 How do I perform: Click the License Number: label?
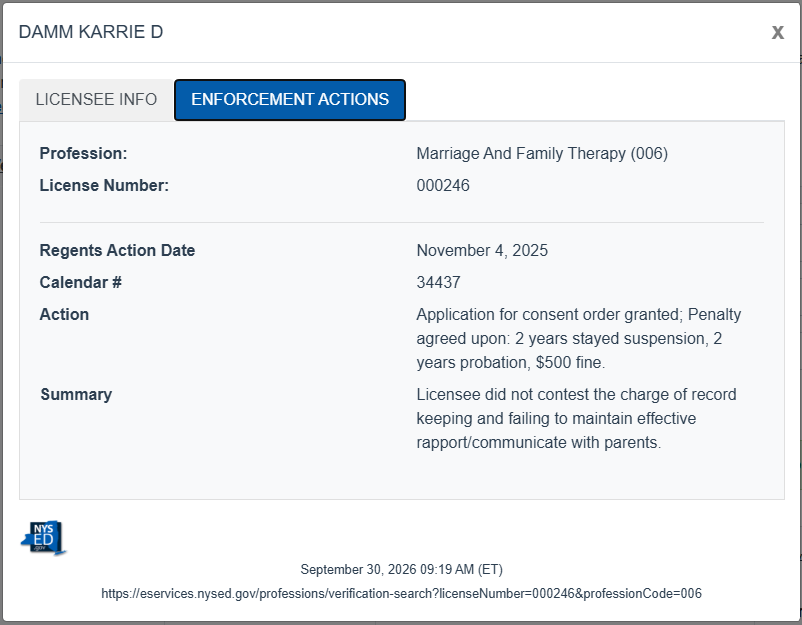[x=104, y=185]
